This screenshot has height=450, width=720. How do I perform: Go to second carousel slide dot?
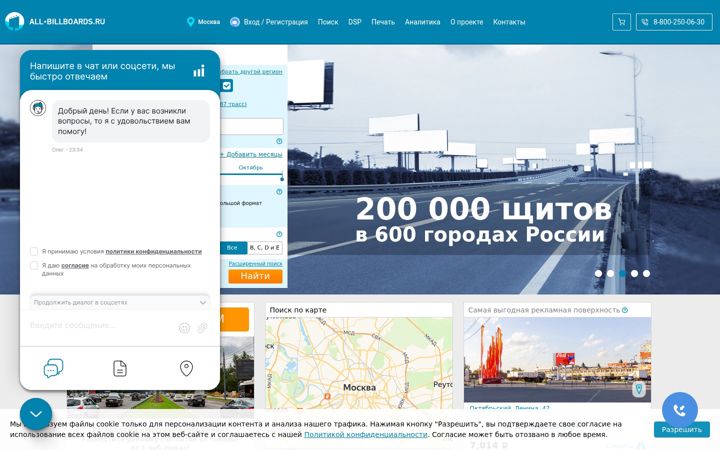(x=610, y=273)
